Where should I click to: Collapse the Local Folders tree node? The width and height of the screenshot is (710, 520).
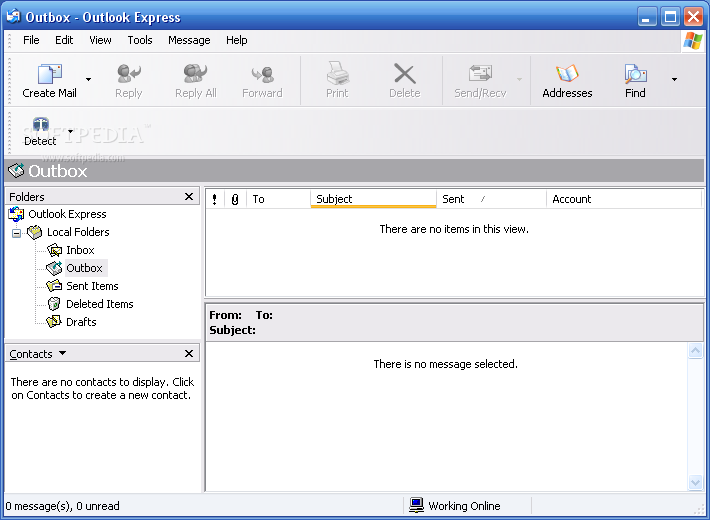[x=16, y=233]
